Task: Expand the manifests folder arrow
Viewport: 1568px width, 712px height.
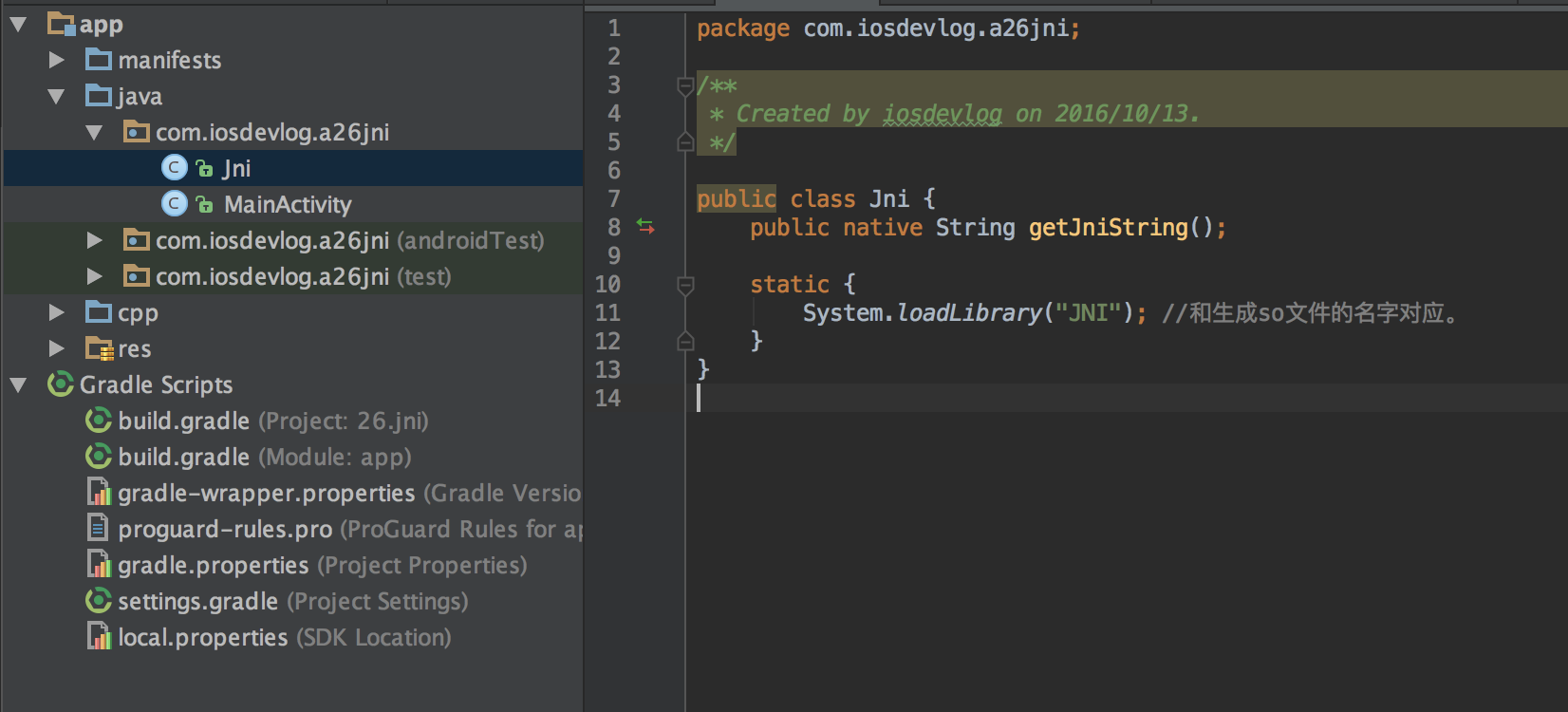Action: click(x=57, y=61)
